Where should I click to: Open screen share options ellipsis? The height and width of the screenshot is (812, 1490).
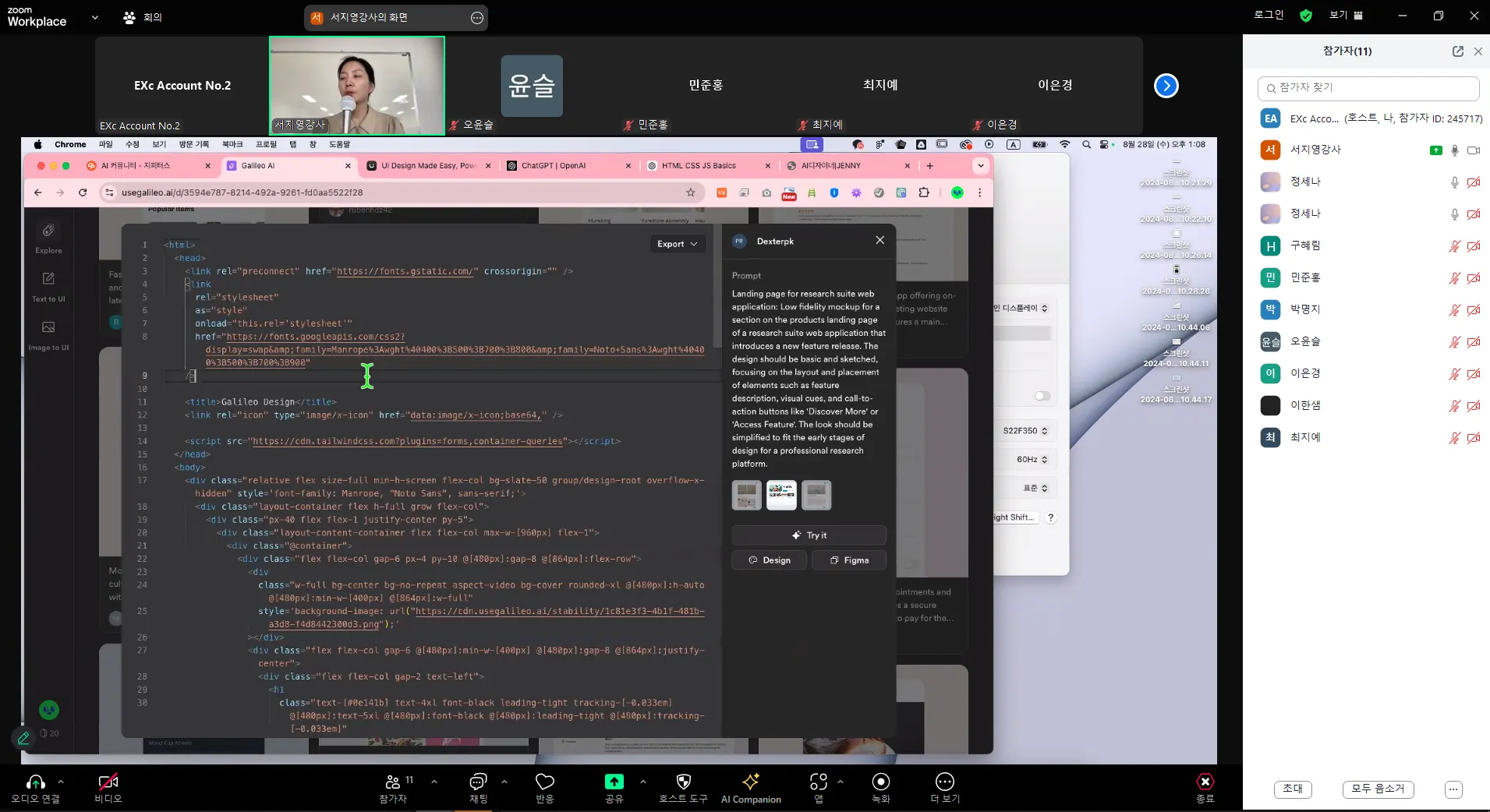tap(477, 18)
